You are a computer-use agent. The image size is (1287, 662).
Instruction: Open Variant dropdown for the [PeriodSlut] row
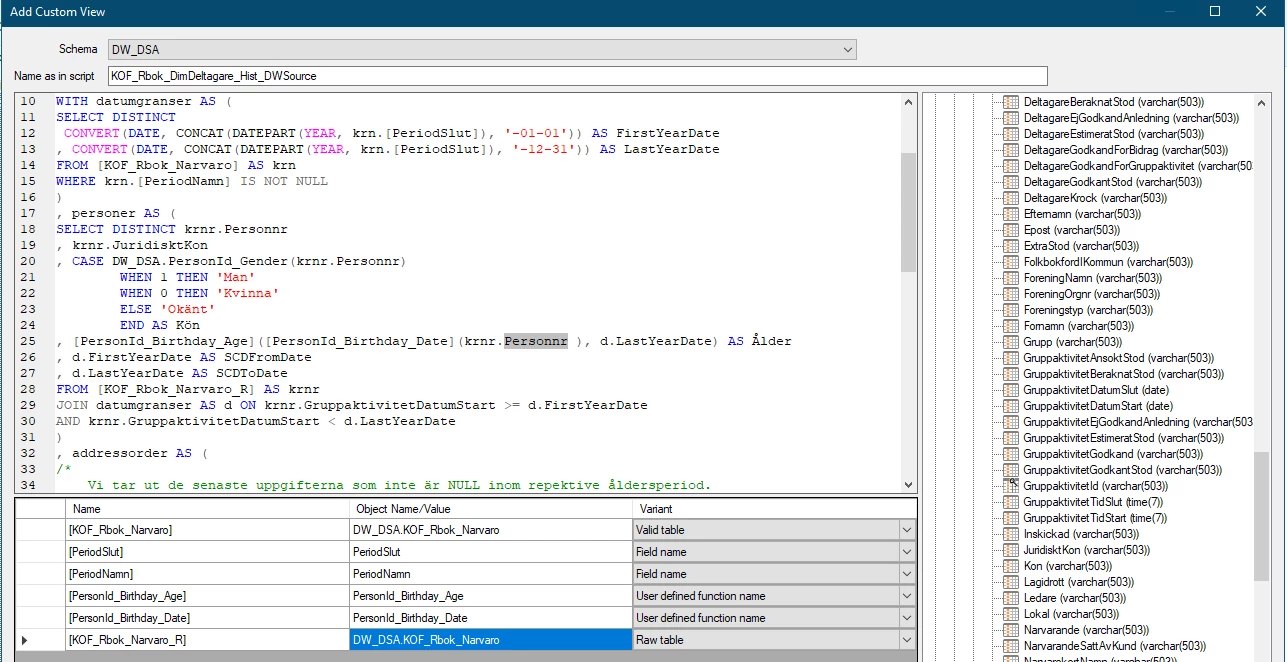coord(906,552)
